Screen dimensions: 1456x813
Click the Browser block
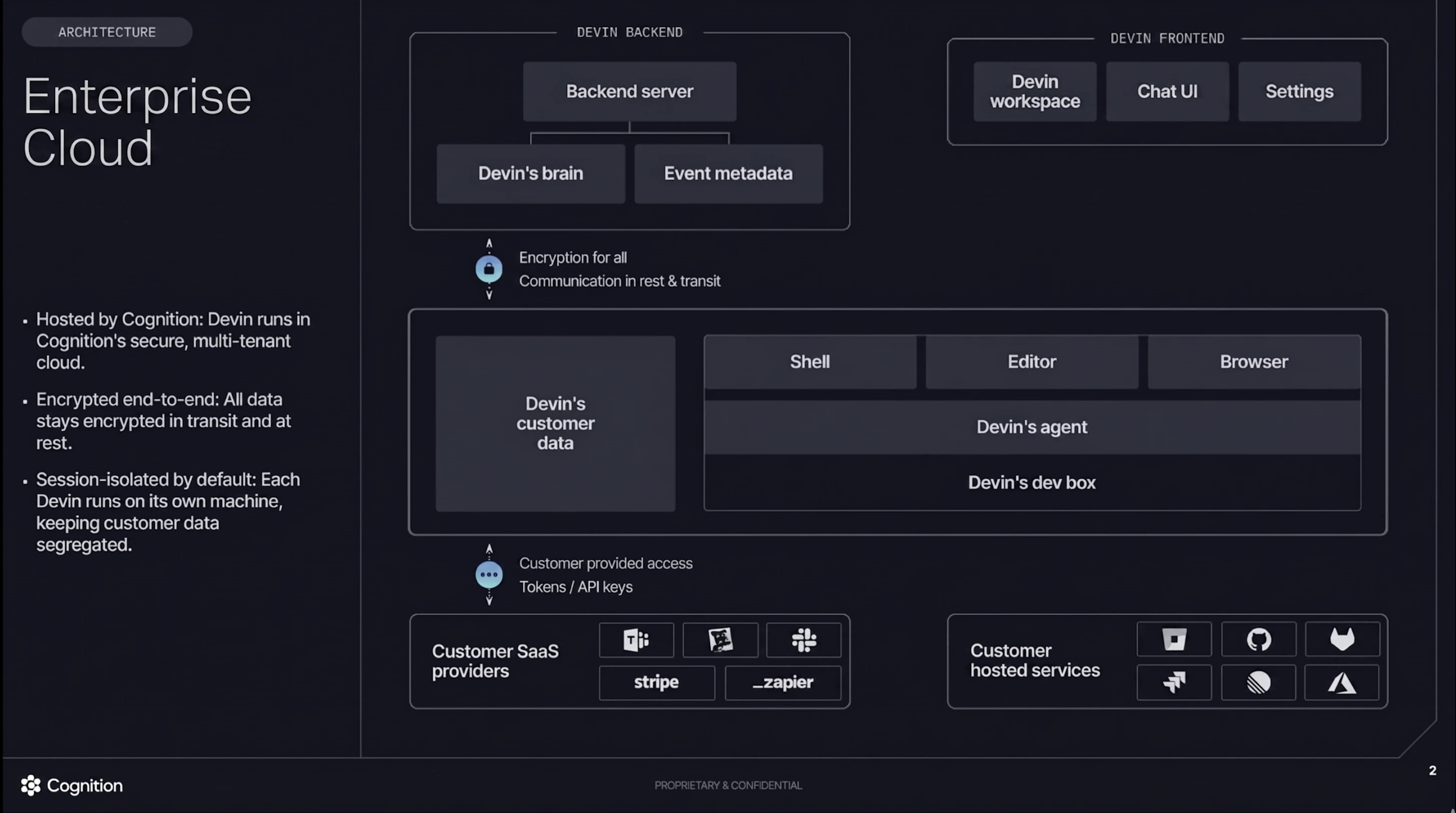(x=1254, y=361)
